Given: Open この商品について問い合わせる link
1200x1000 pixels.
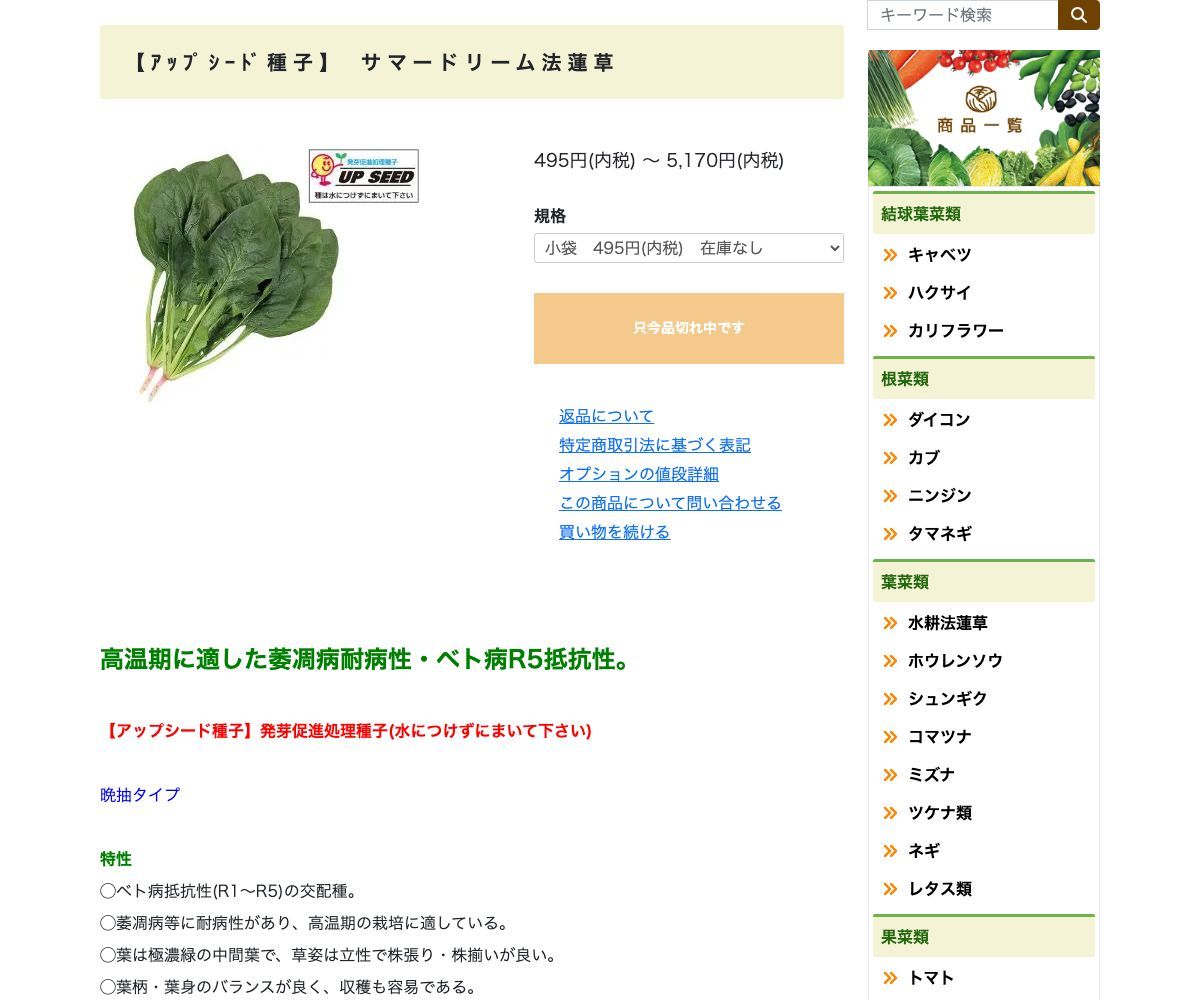Looking at the screenshot, I should tap(670, 503).
